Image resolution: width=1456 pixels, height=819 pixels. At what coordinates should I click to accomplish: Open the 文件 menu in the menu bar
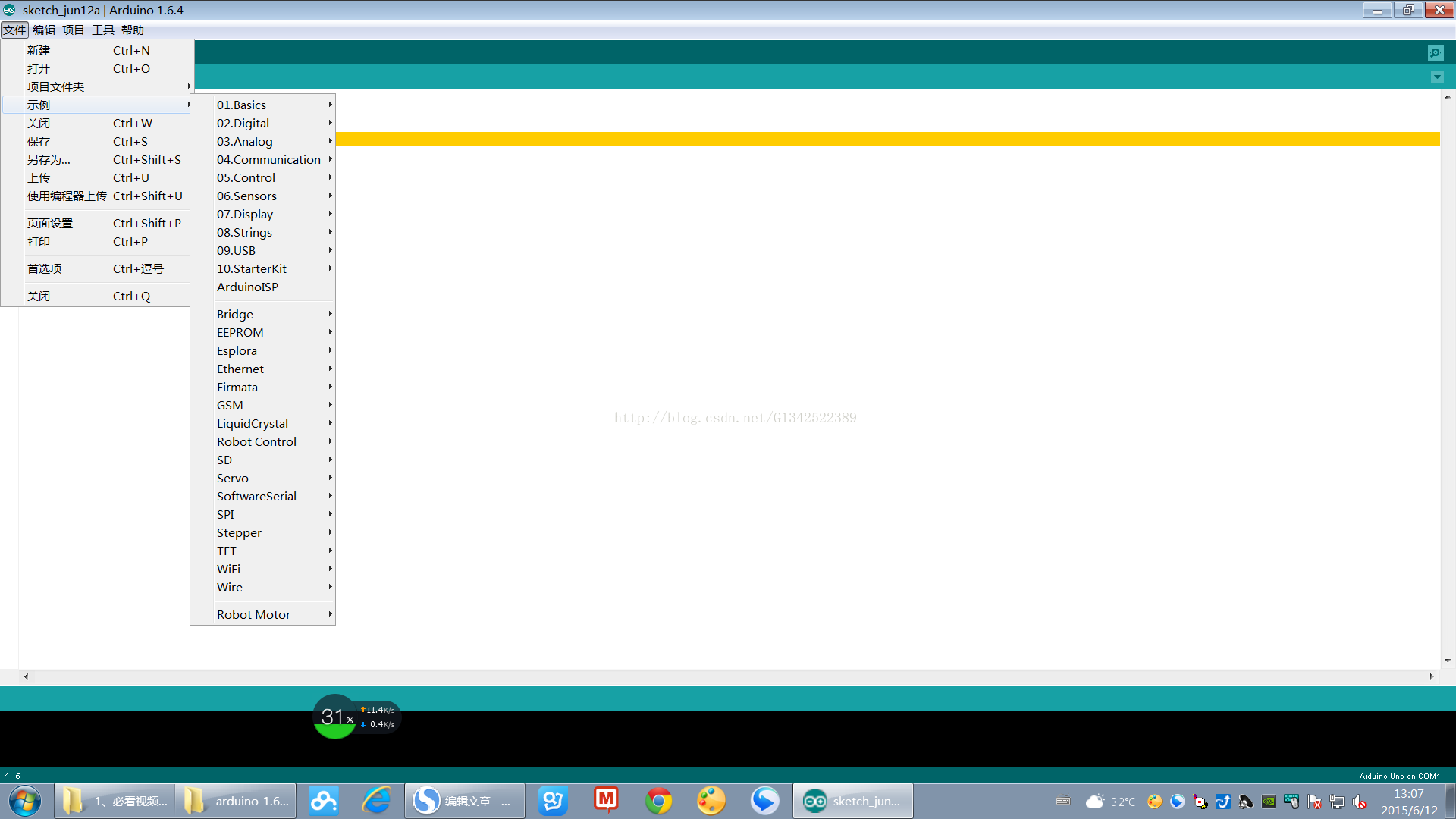point(14,30)
